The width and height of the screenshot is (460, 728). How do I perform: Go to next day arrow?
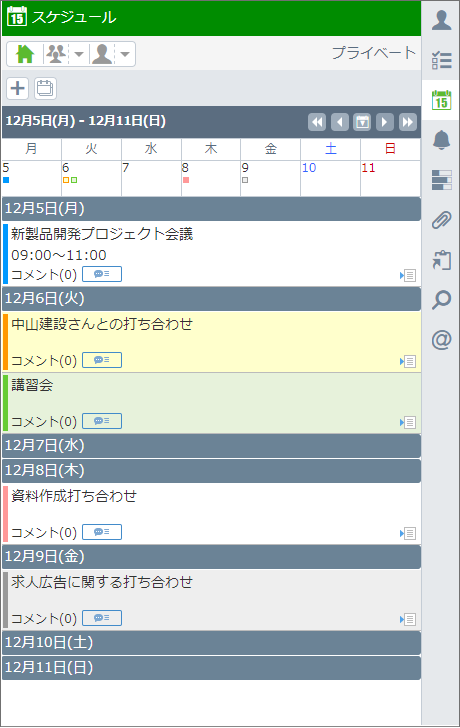(385, 122)
